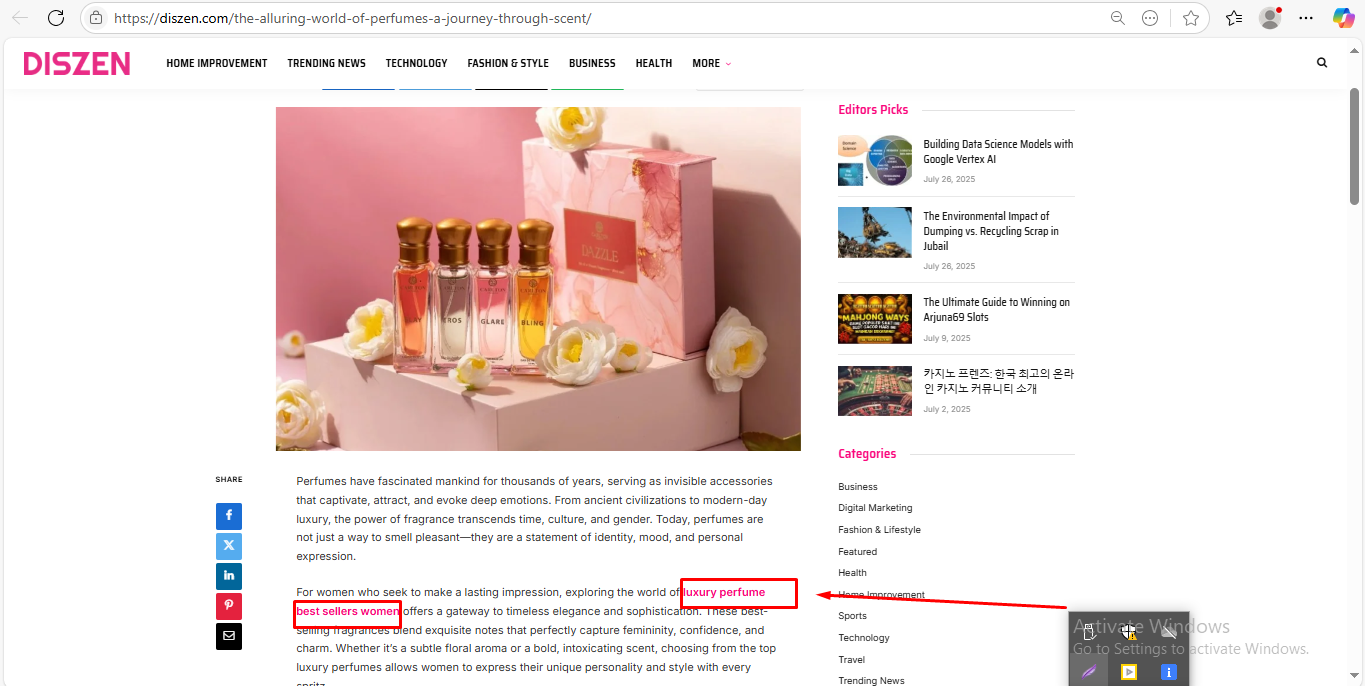Viewport: 1365px width, 686px height.
Task: Share article on X (Twitter)
Action: [229, 546]
